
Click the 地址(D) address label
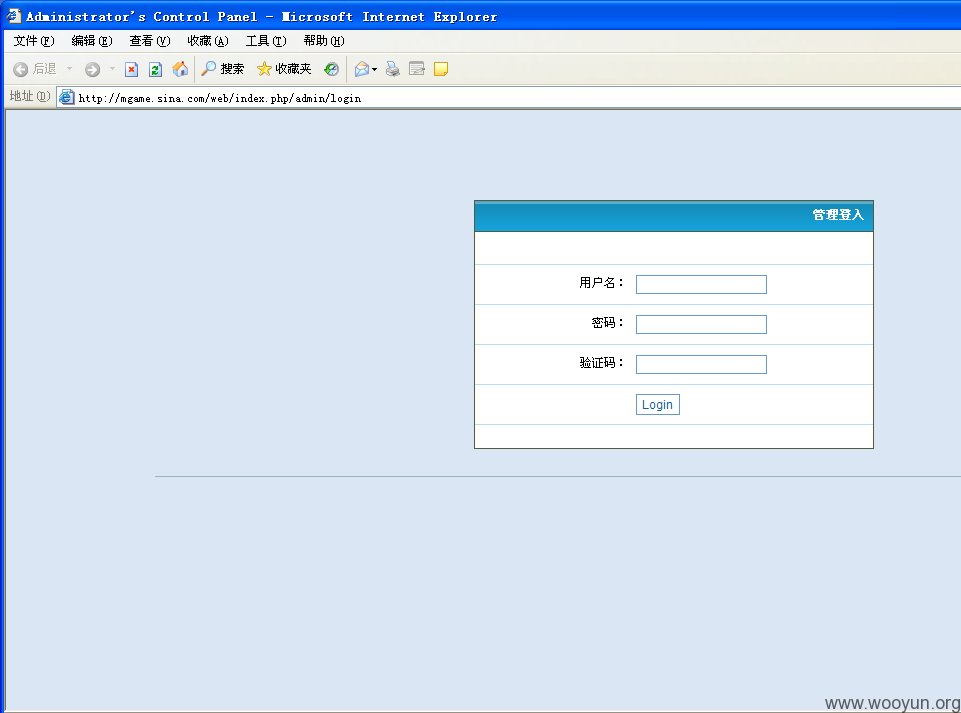29,96
